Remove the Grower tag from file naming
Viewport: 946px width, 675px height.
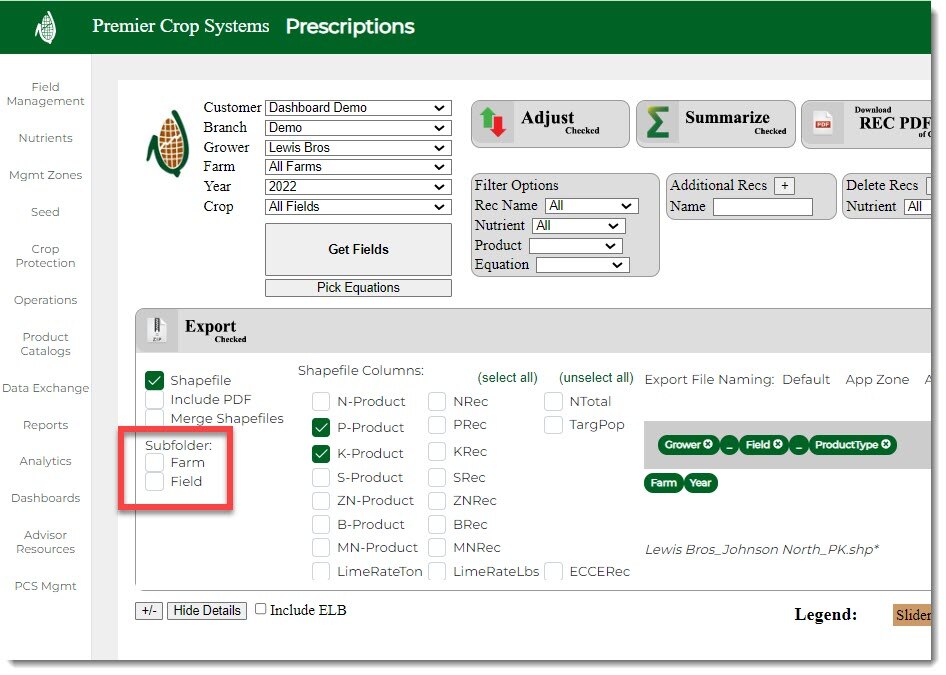click(708, 445)
